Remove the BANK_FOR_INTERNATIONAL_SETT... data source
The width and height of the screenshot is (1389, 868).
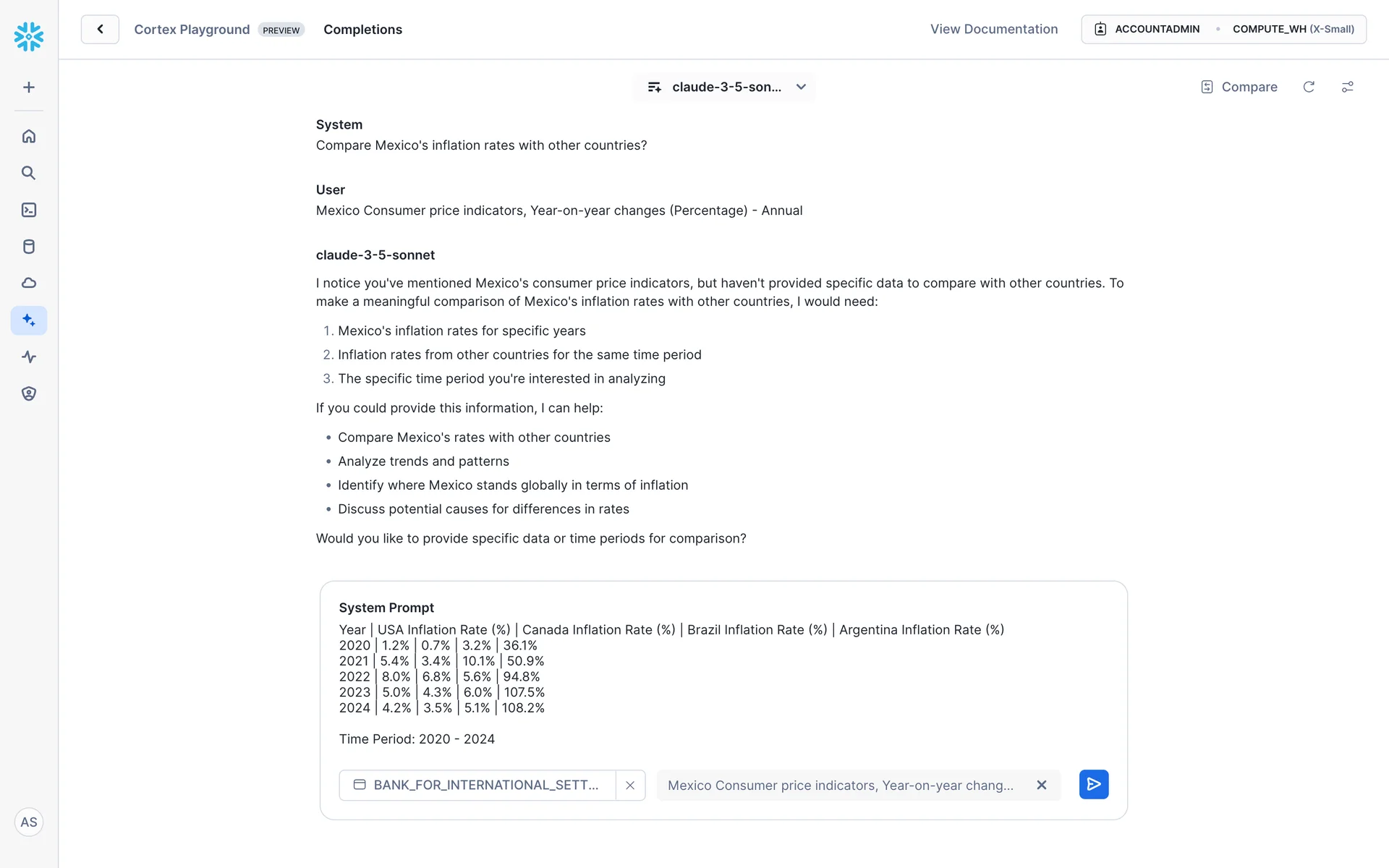(x=630, y=785)
